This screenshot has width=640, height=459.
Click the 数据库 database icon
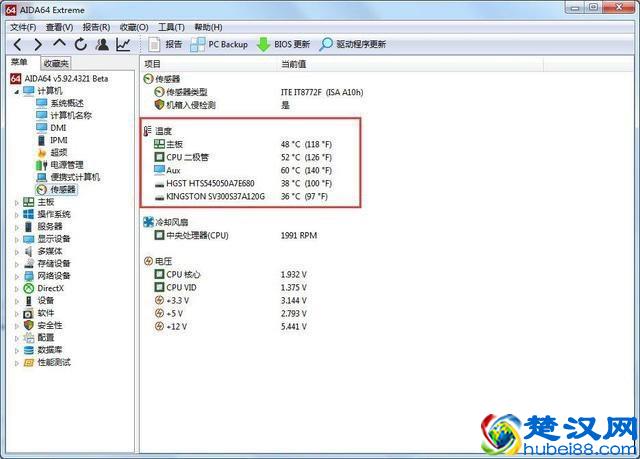click(x=29, y=350)
